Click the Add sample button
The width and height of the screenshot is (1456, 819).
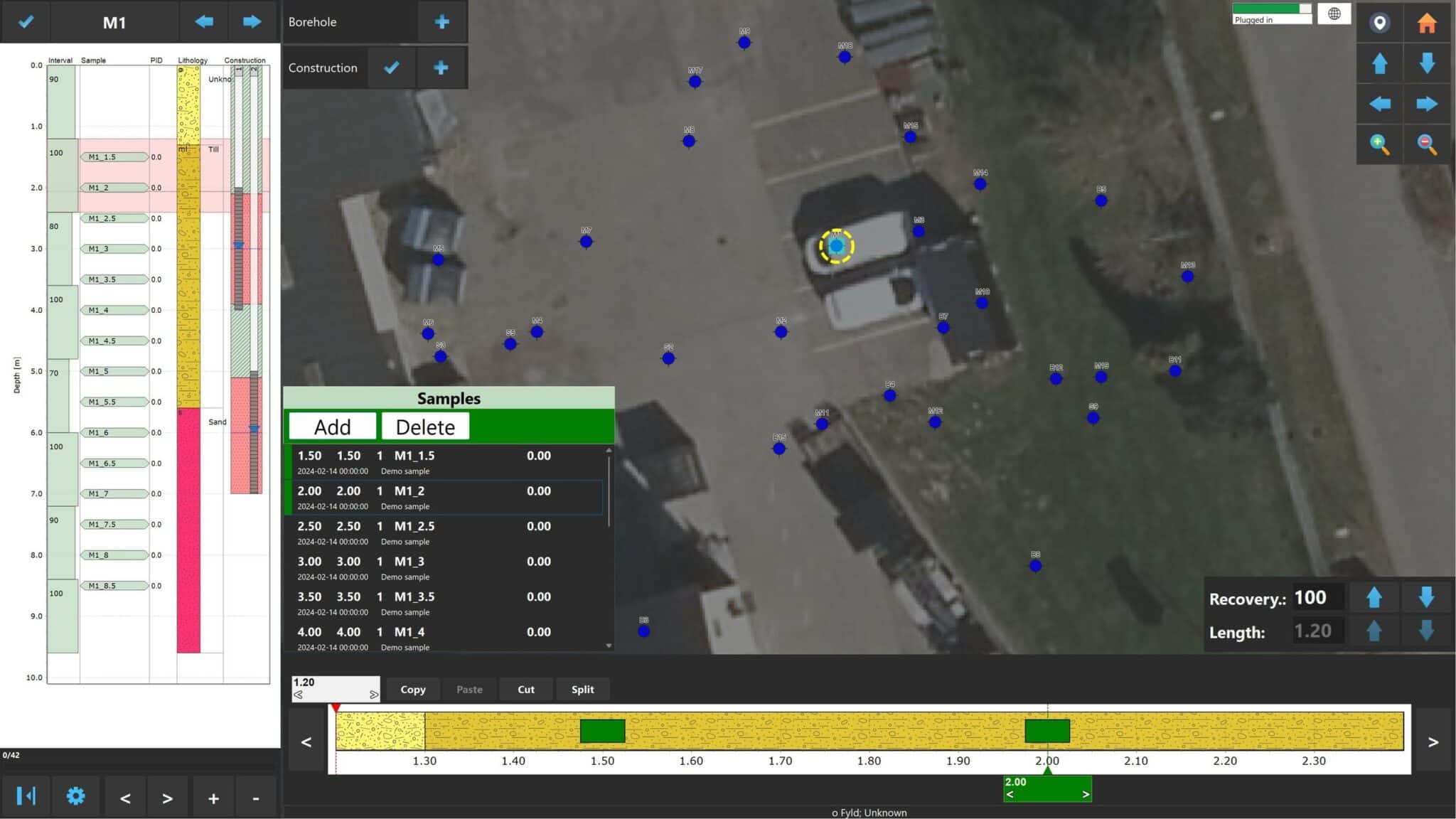pos(332,427)
